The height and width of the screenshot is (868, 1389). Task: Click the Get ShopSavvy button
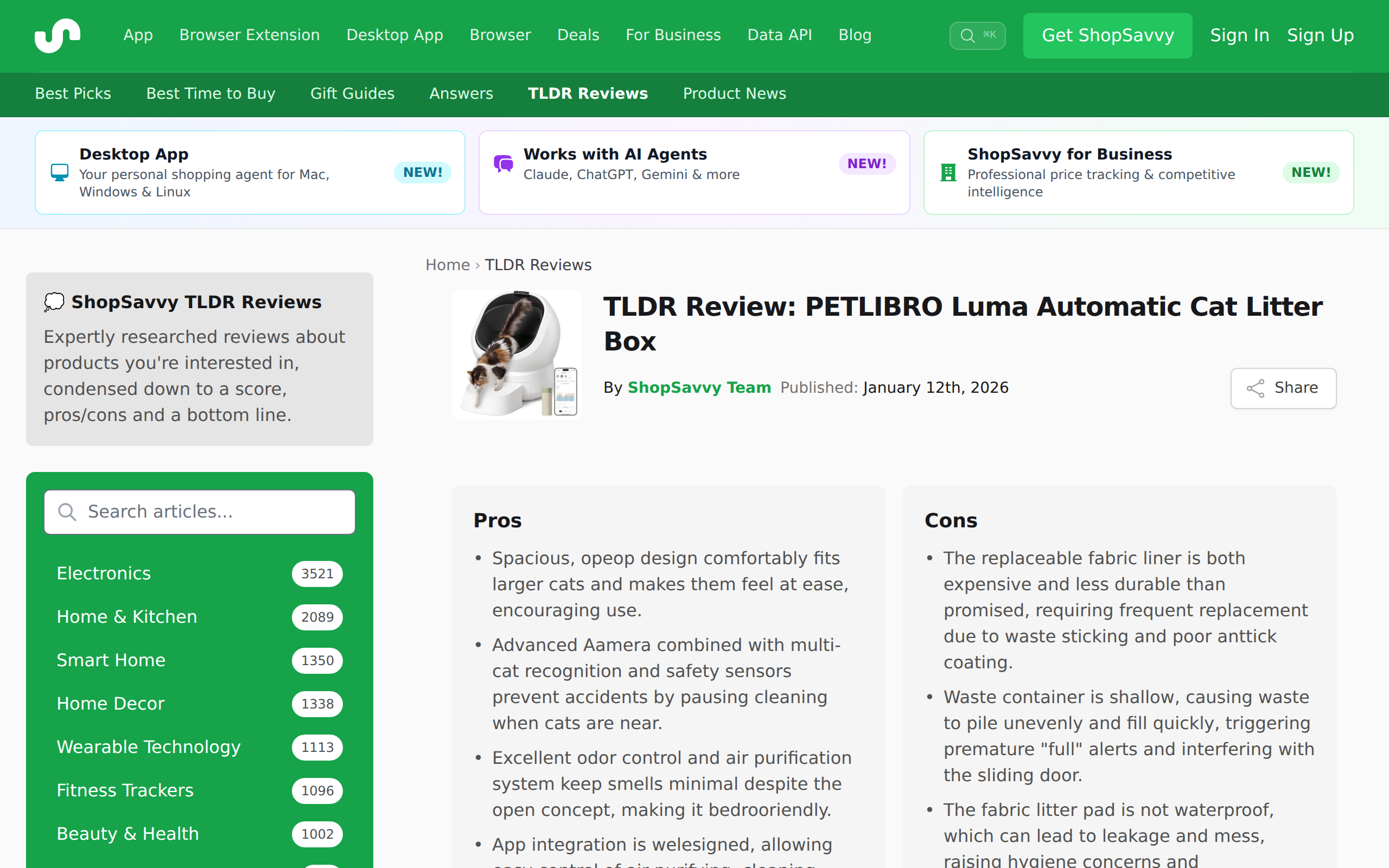[1107, 36]
